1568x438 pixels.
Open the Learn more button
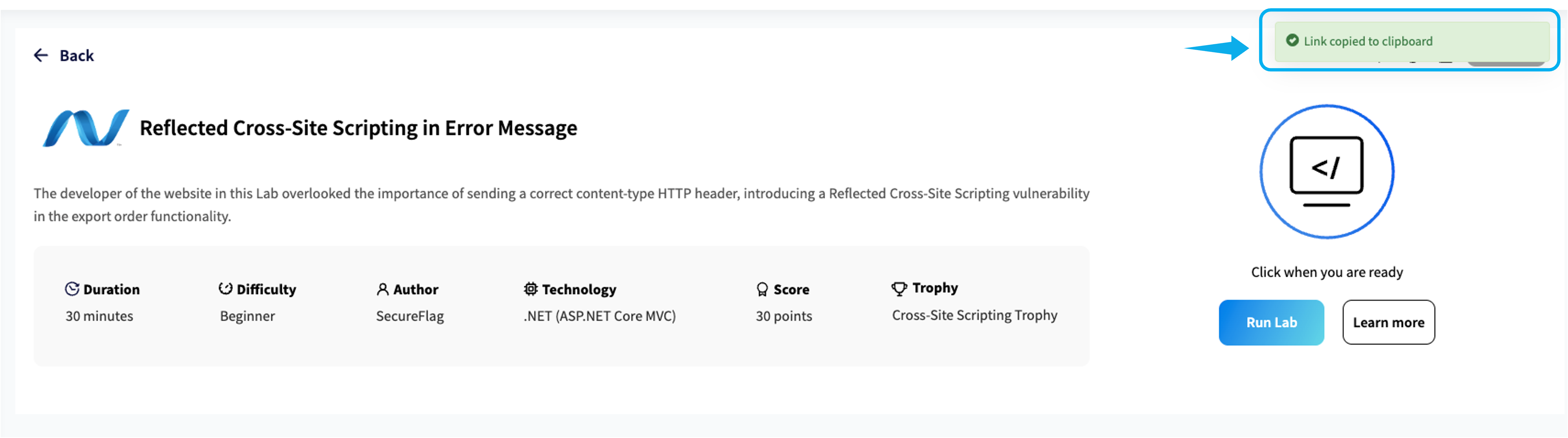tap(1388, 322)
